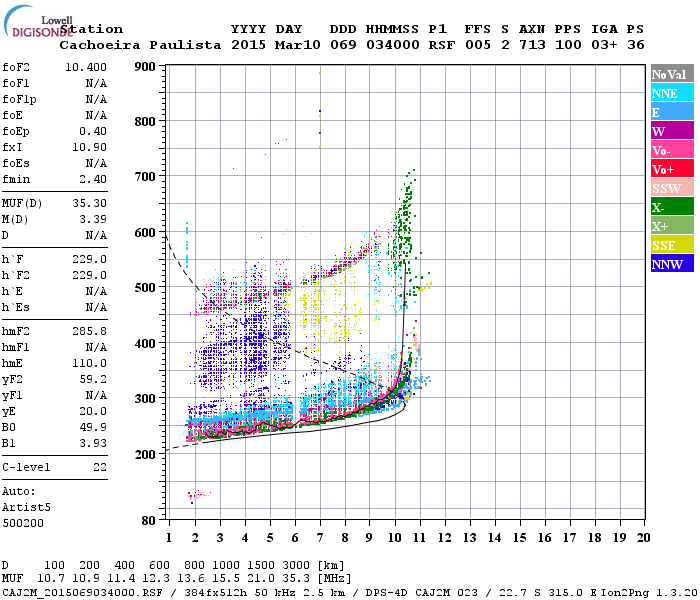Image resolution: width=700 pixels, height=600 pixels.
Task: Select the E blue legend swatch
Action: coord(672,112)
